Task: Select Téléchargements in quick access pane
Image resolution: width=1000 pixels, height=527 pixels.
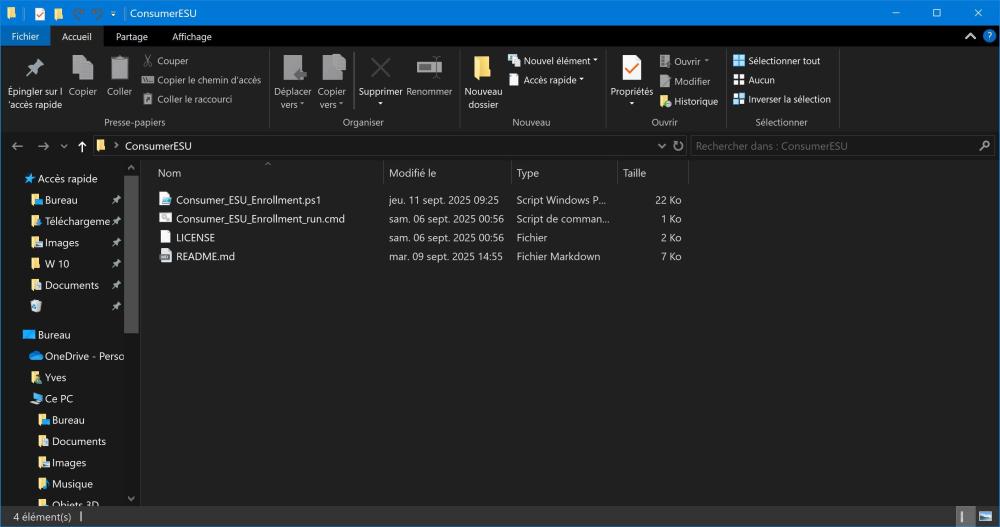Action: tap(76, 221)
